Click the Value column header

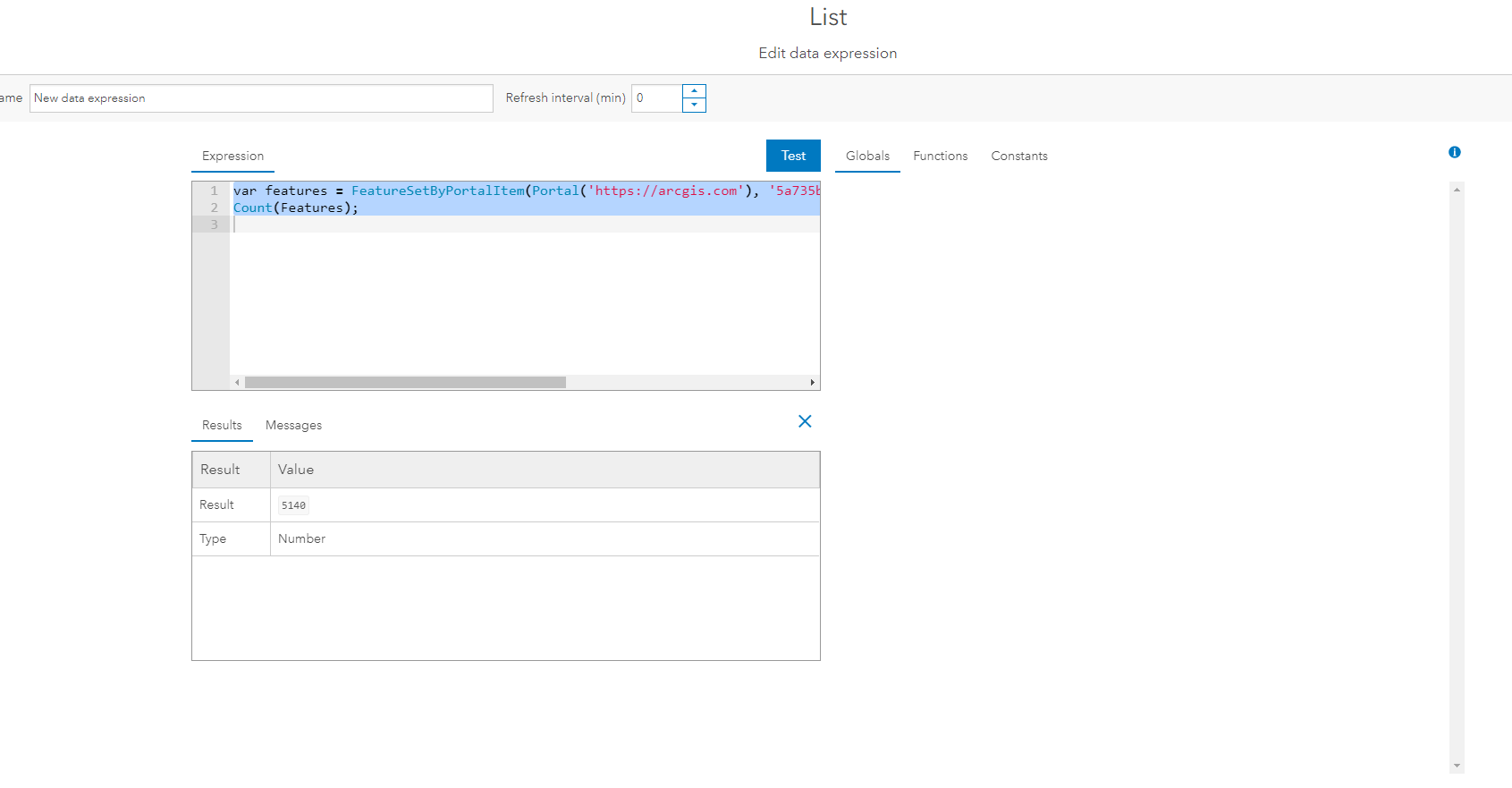point(545,470)
